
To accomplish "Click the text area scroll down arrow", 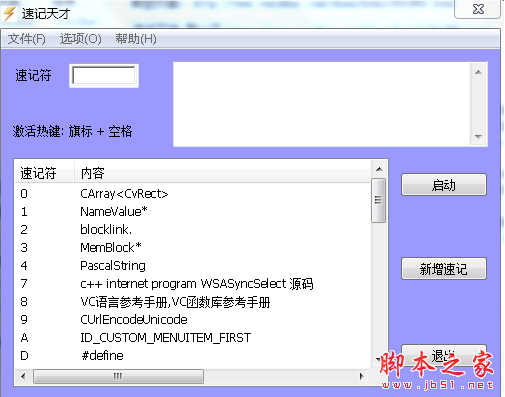I will (478, 136).
